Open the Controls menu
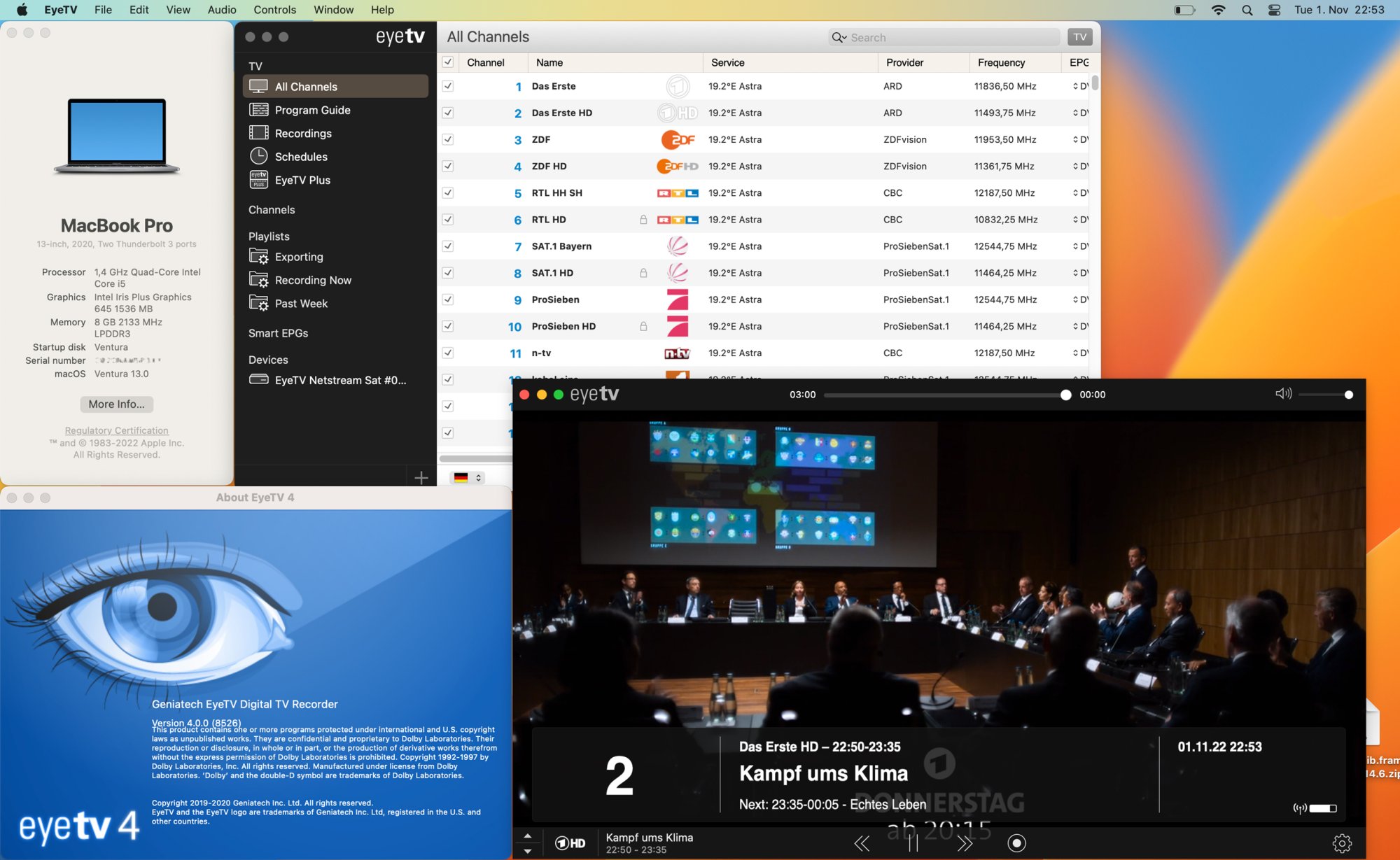 (x=274, y=10)
